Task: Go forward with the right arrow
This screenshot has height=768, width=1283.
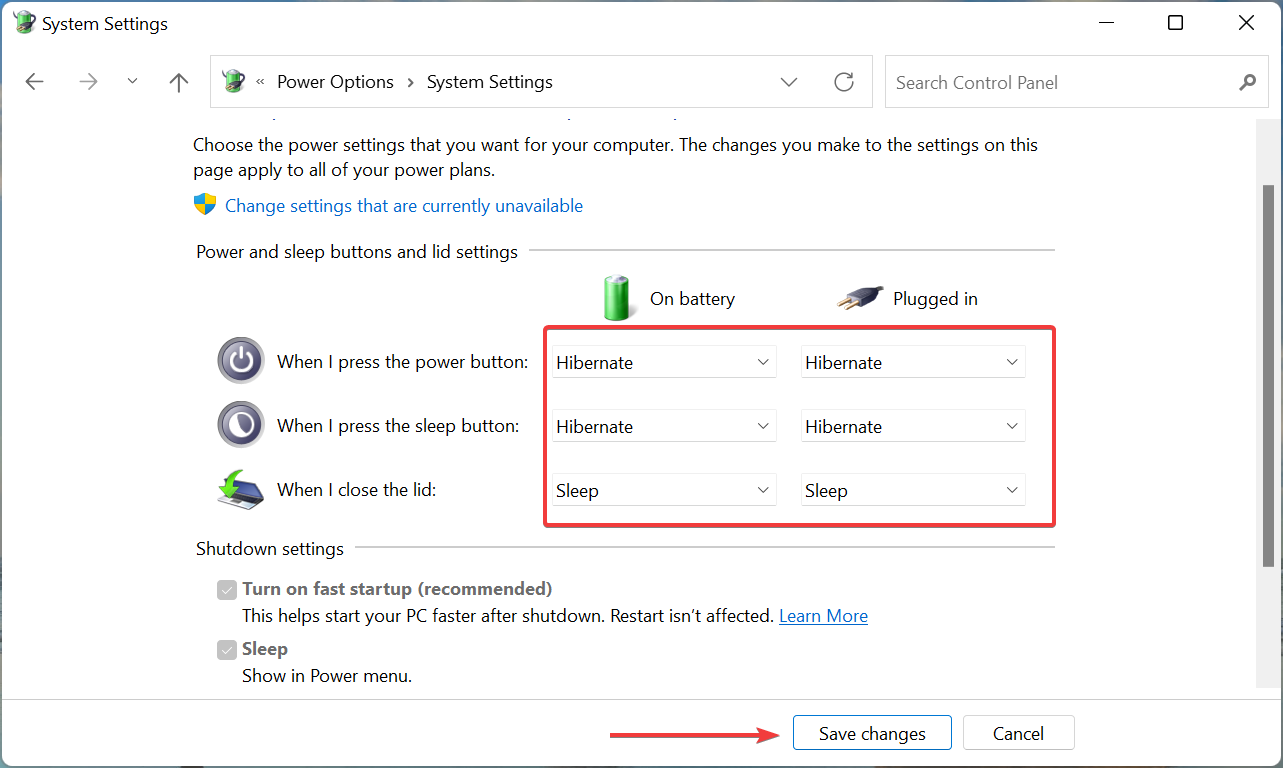Action: pyautogui.click(x=88, y=82)
